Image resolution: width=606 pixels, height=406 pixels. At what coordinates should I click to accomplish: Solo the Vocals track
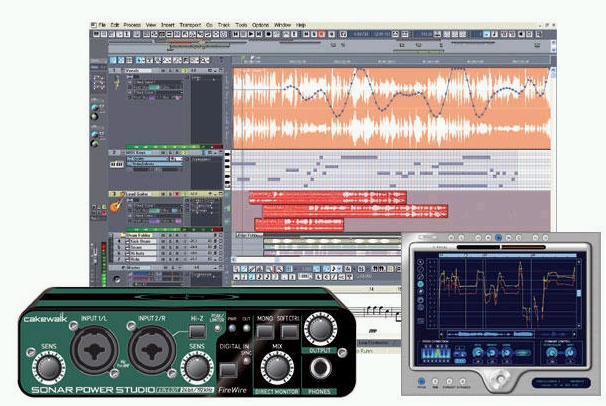(170, 70)
